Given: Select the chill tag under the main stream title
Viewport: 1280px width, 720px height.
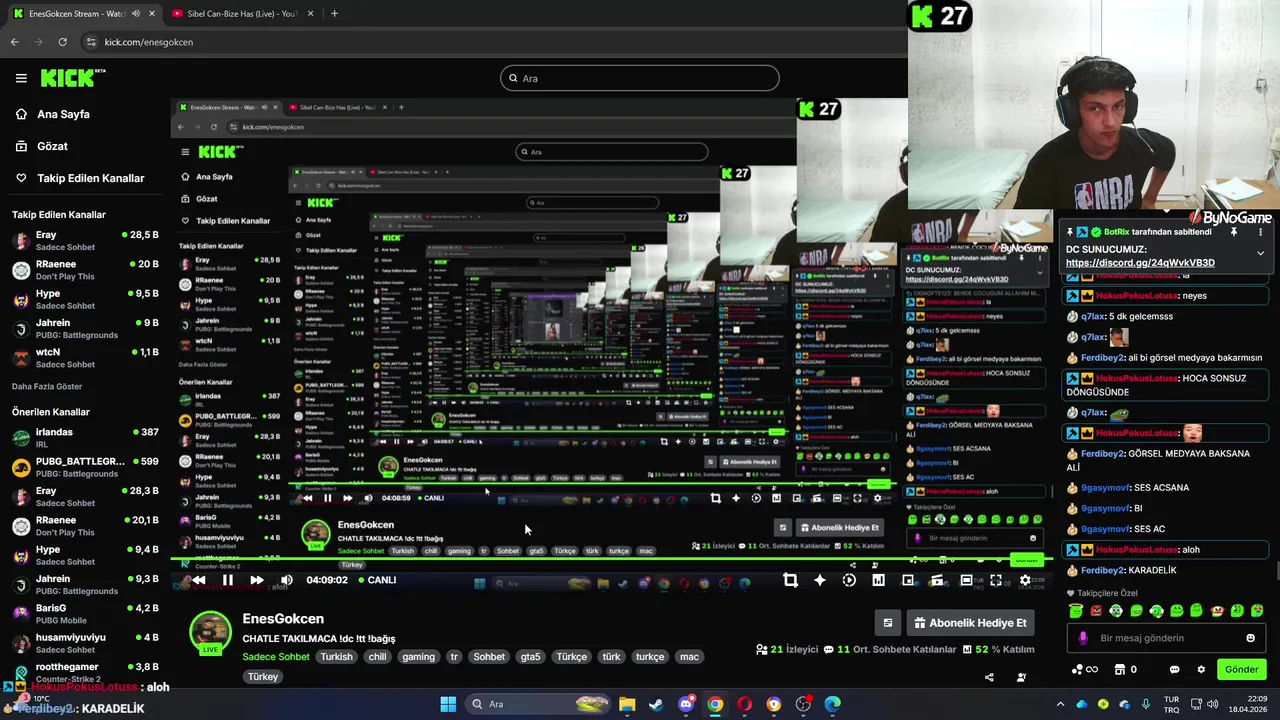Looking at the screenshot, I should click(377, 657).
